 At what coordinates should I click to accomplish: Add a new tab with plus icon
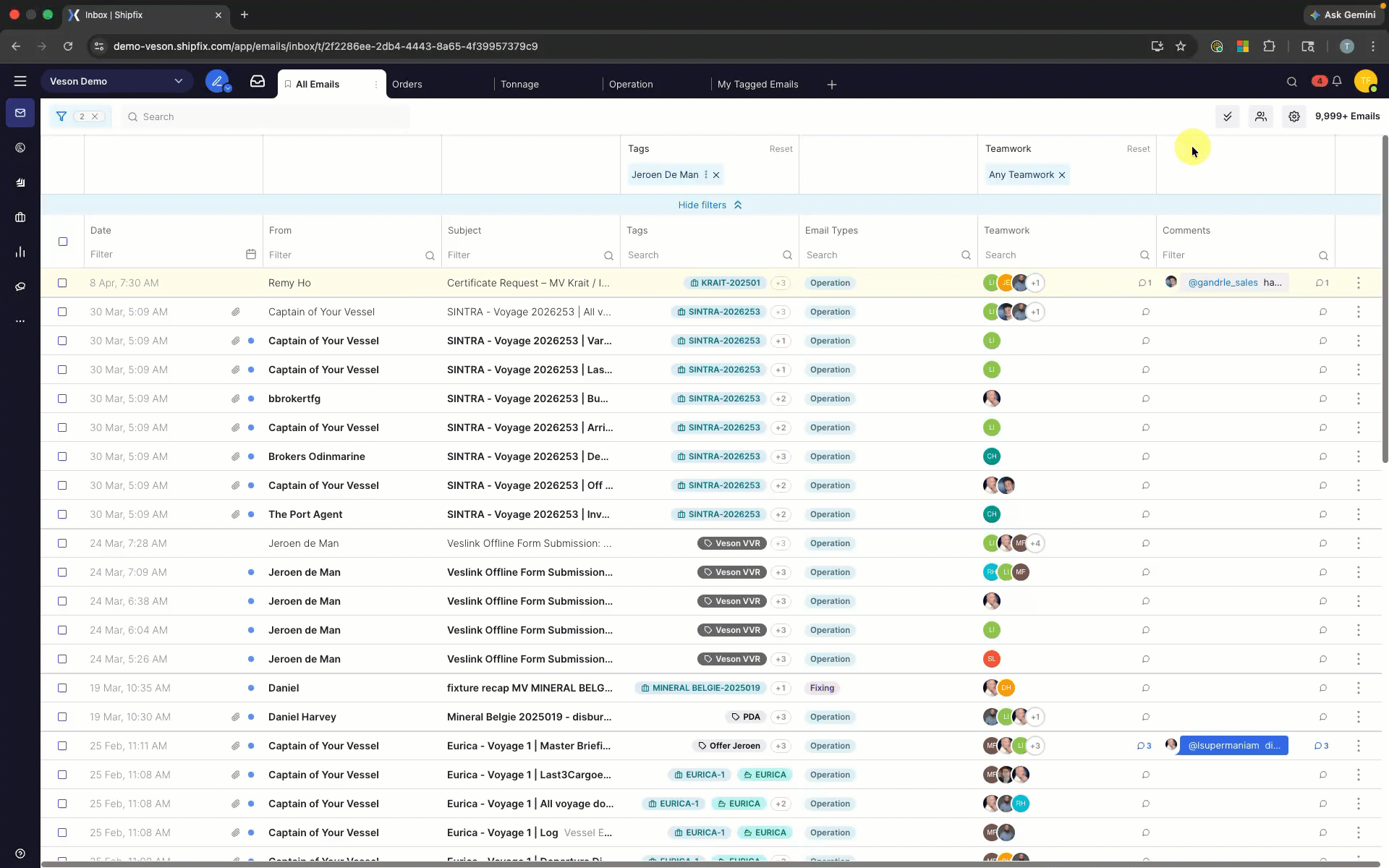click(x=832, y=85)
